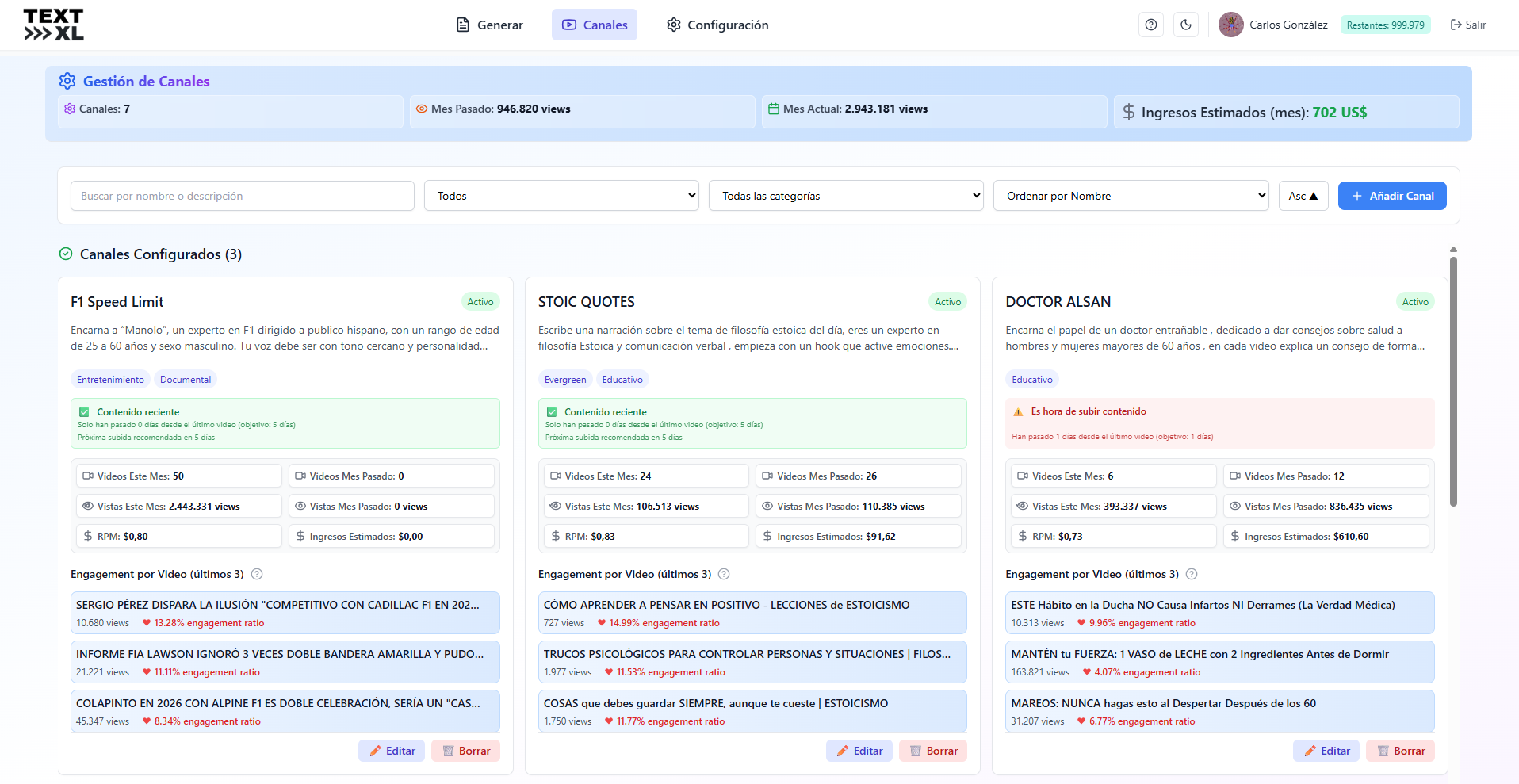This screenshot has width=1519, height=784.
Task: Open the Configuración tab
Action: tap(717, 25)
